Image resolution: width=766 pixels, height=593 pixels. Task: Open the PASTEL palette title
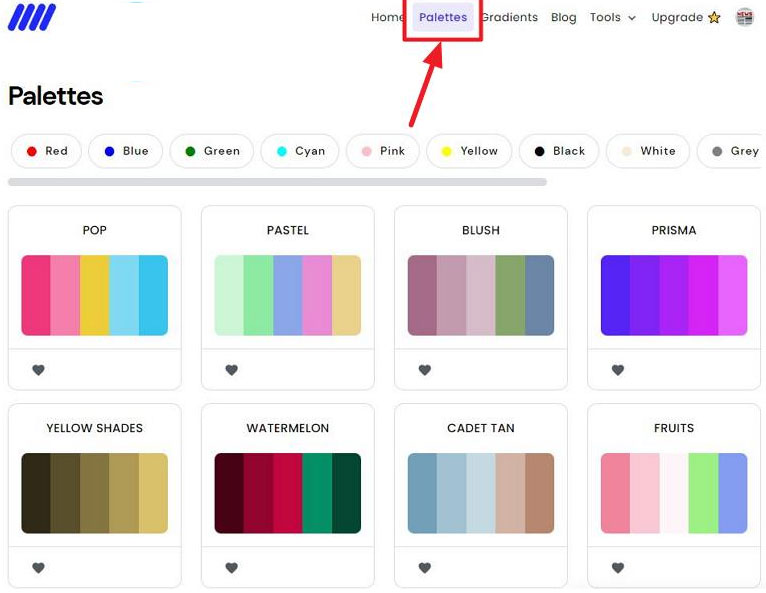click(x=288, y=230)
